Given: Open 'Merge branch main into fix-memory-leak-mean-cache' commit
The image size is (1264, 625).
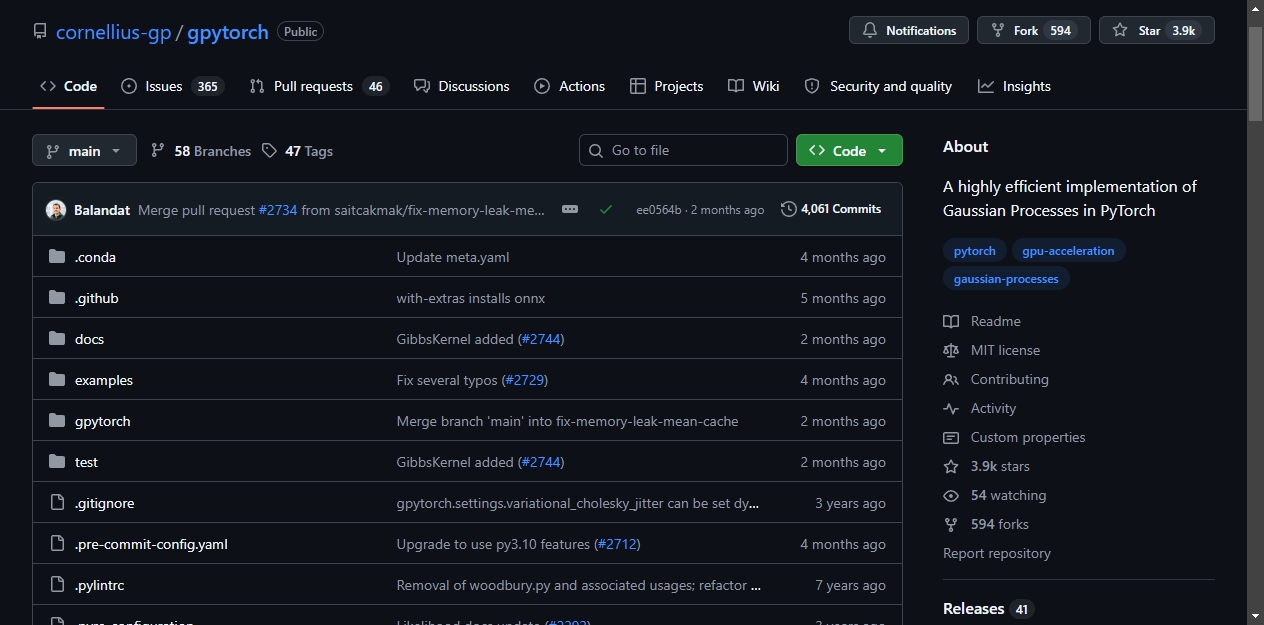Looking at the screenshot, I should tap(568, 421).
